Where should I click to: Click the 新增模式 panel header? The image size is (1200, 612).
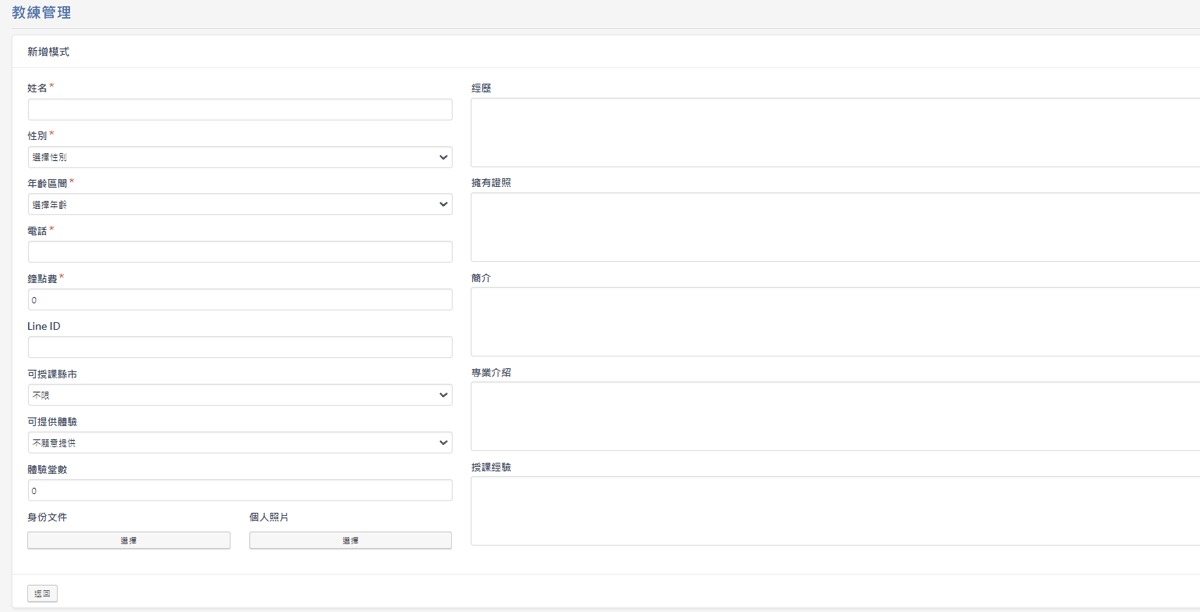tap(48, 51)
